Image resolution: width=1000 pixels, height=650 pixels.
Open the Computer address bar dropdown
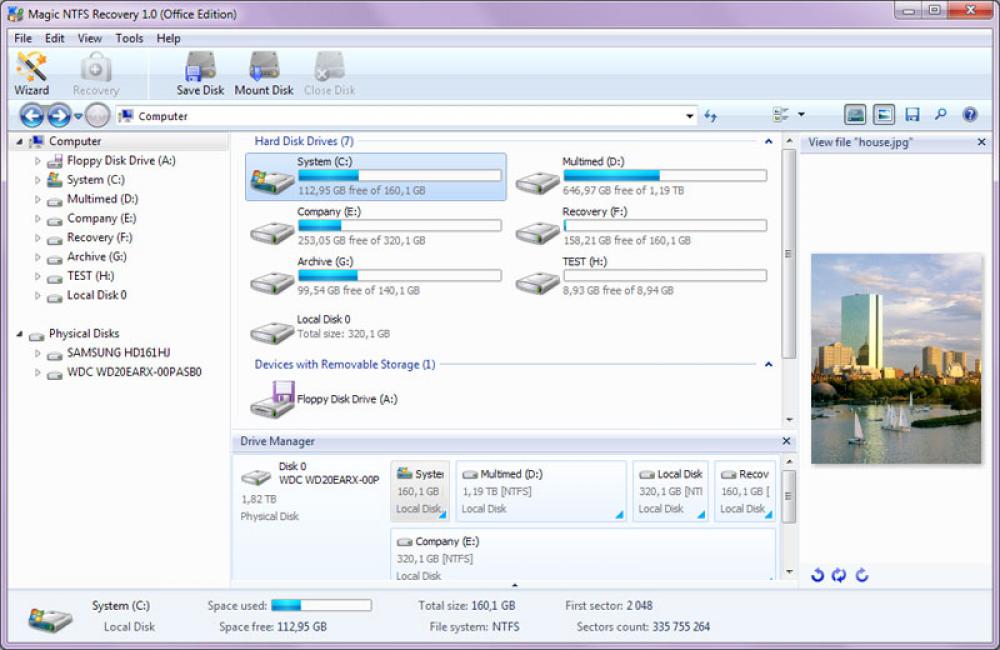[690, 115]
